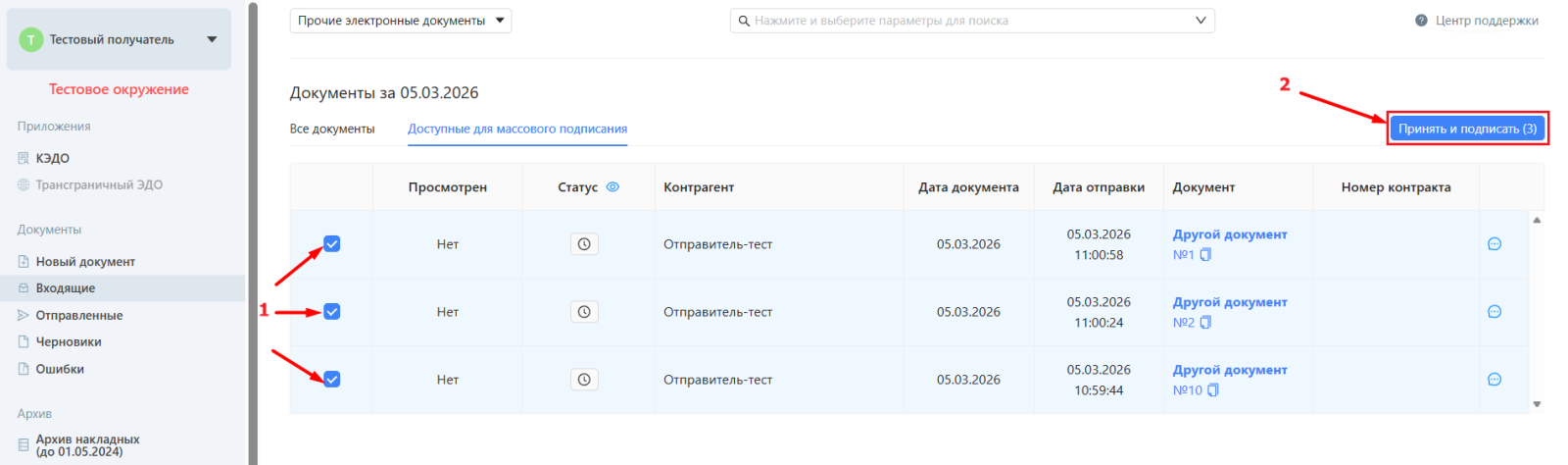Uncheck checkbox for document sent at 10:59:44
The width and height of the screenshot is (1568, 465).
(x=332, y=380)
